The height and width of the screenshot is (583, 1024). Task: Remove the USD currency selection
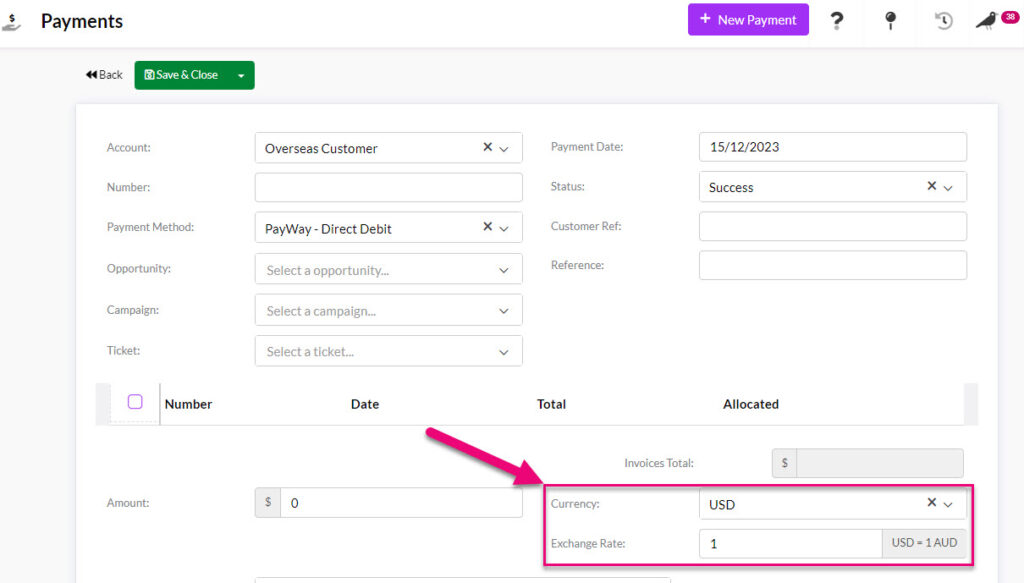932,503
